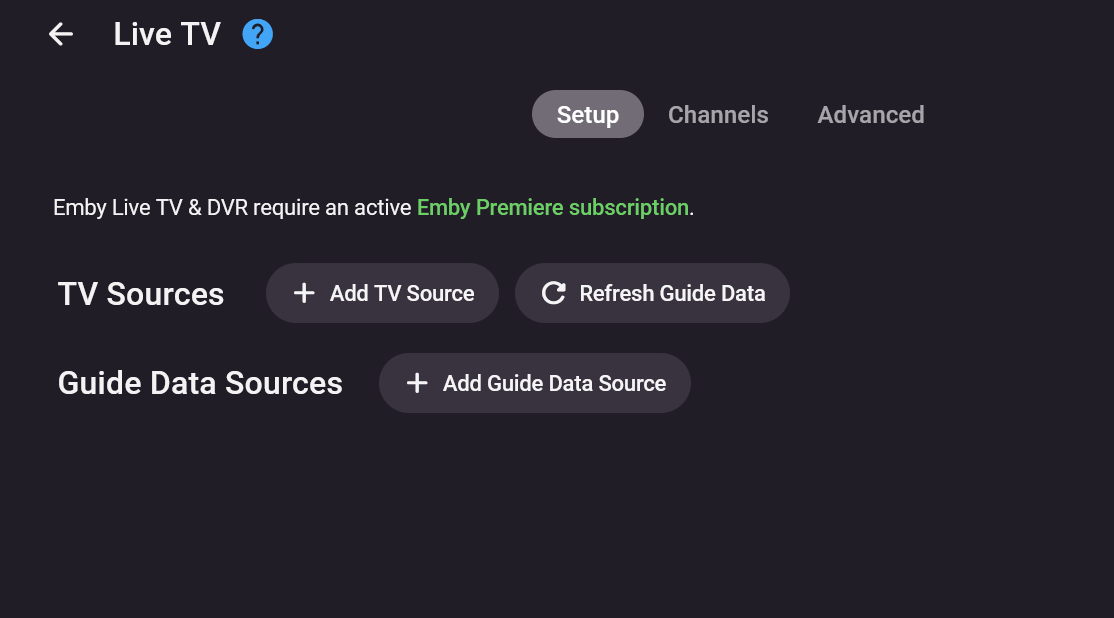Click the Live TV page title

point(167,35)
